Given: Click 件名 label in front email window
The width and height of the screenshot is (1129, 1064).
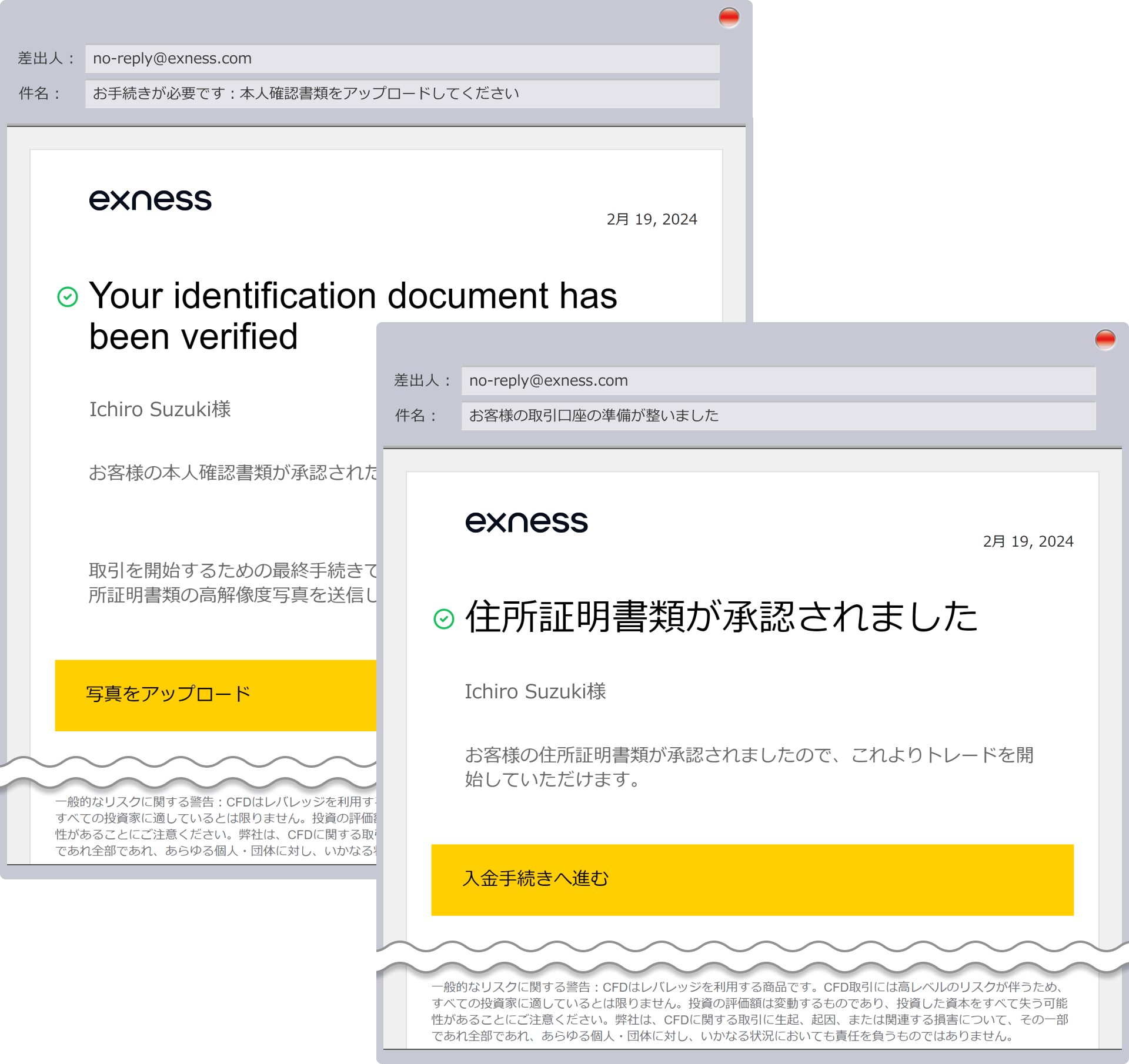Looking at the screenshot, I should tap(416, 416).
